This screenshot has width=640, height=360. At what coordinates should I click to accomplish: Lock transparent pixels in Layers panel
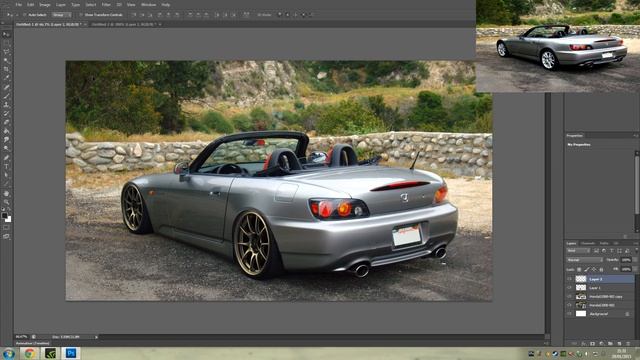(579, 269)
